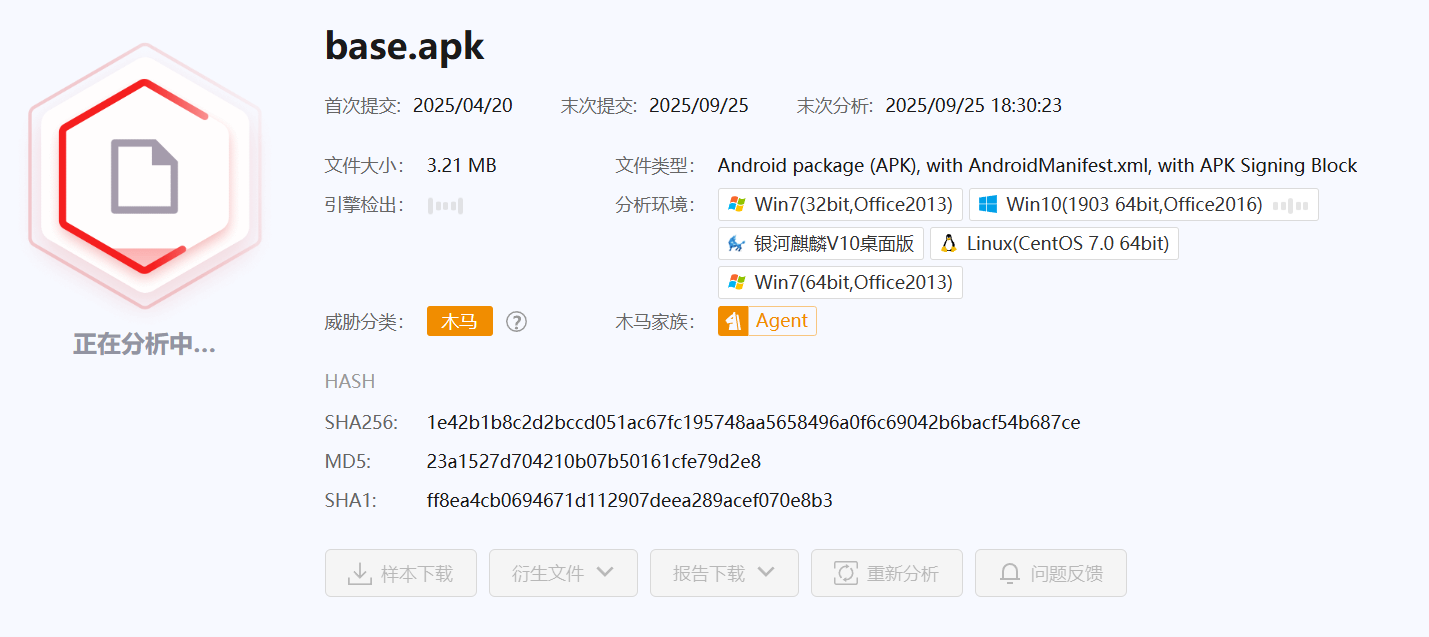This screenshot has height=637, width=1429.
Task: Click the MD5 hash value
Action: click(x=593, y=461)
